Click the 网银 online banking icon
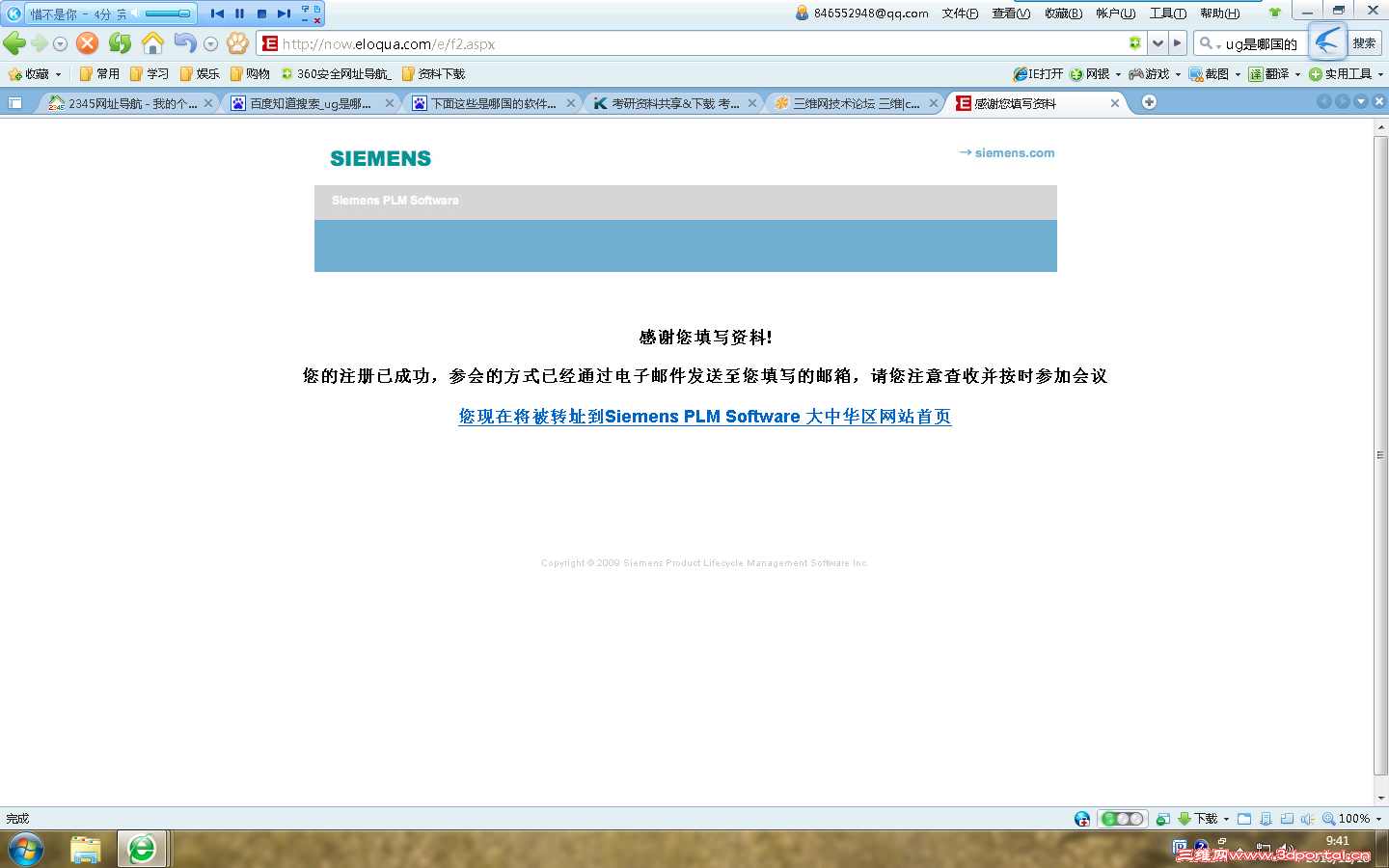The image size is (1389, 868). [x=1082, y=73]
